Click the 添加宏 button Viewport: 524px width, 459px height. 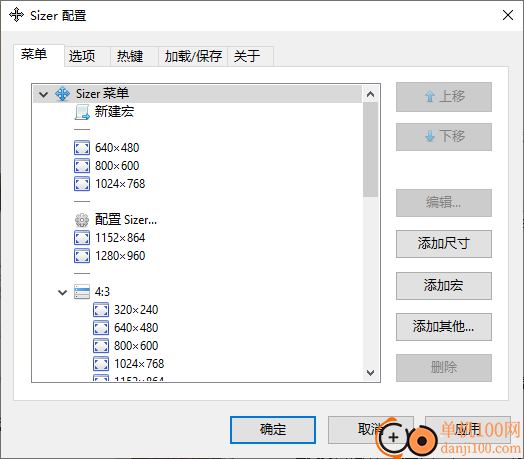click(444, 286)
